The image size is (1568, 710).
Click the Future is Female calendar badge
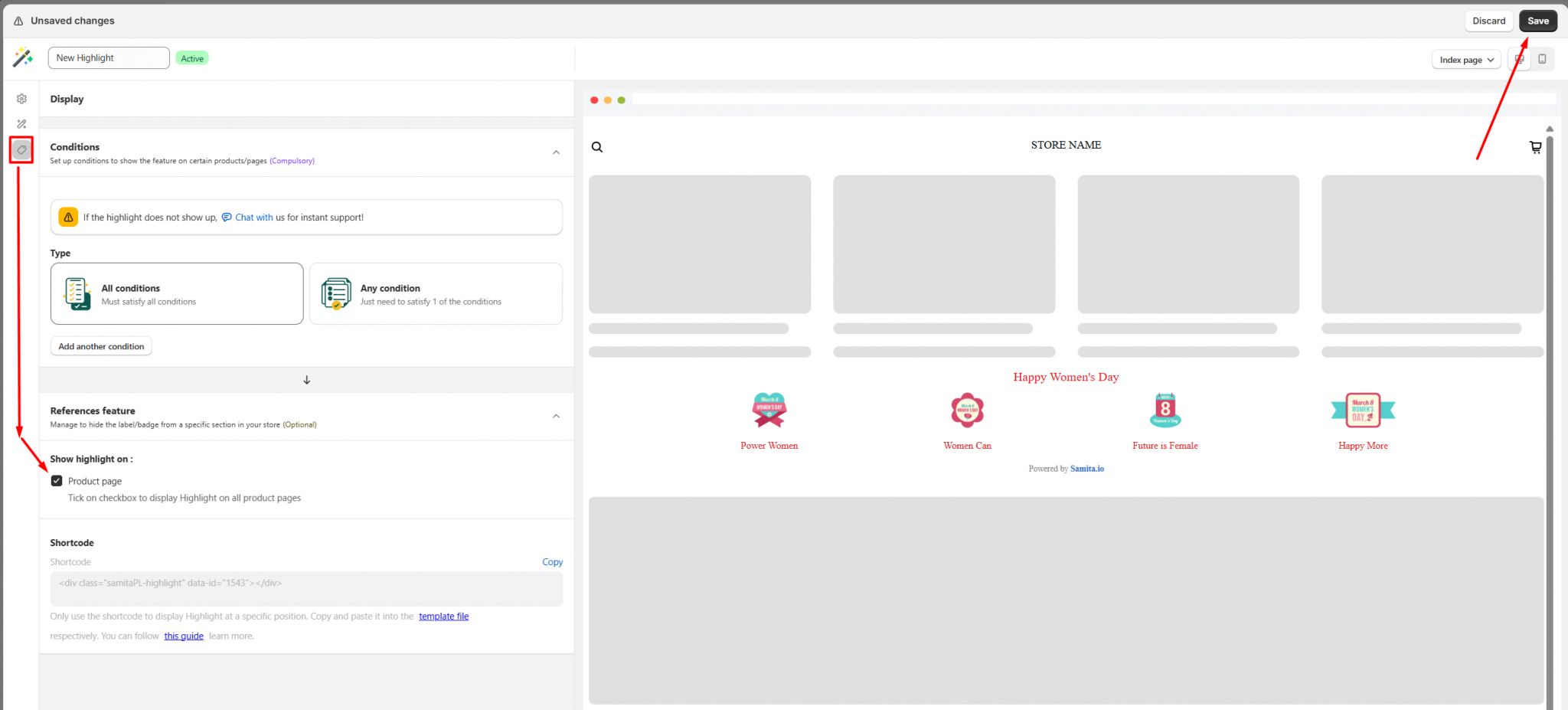pyautogui.click(x=1165, y=410)
